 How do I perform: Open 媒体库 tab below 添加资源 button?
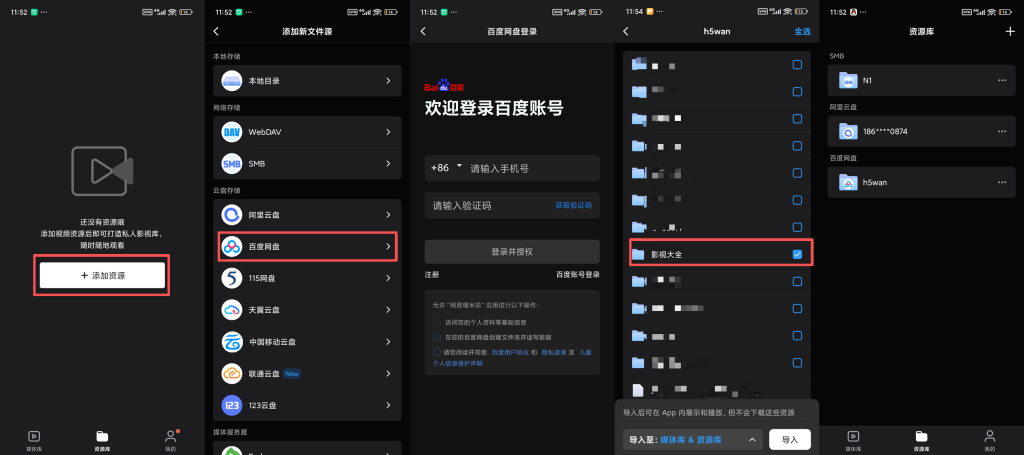pos(34,440)
